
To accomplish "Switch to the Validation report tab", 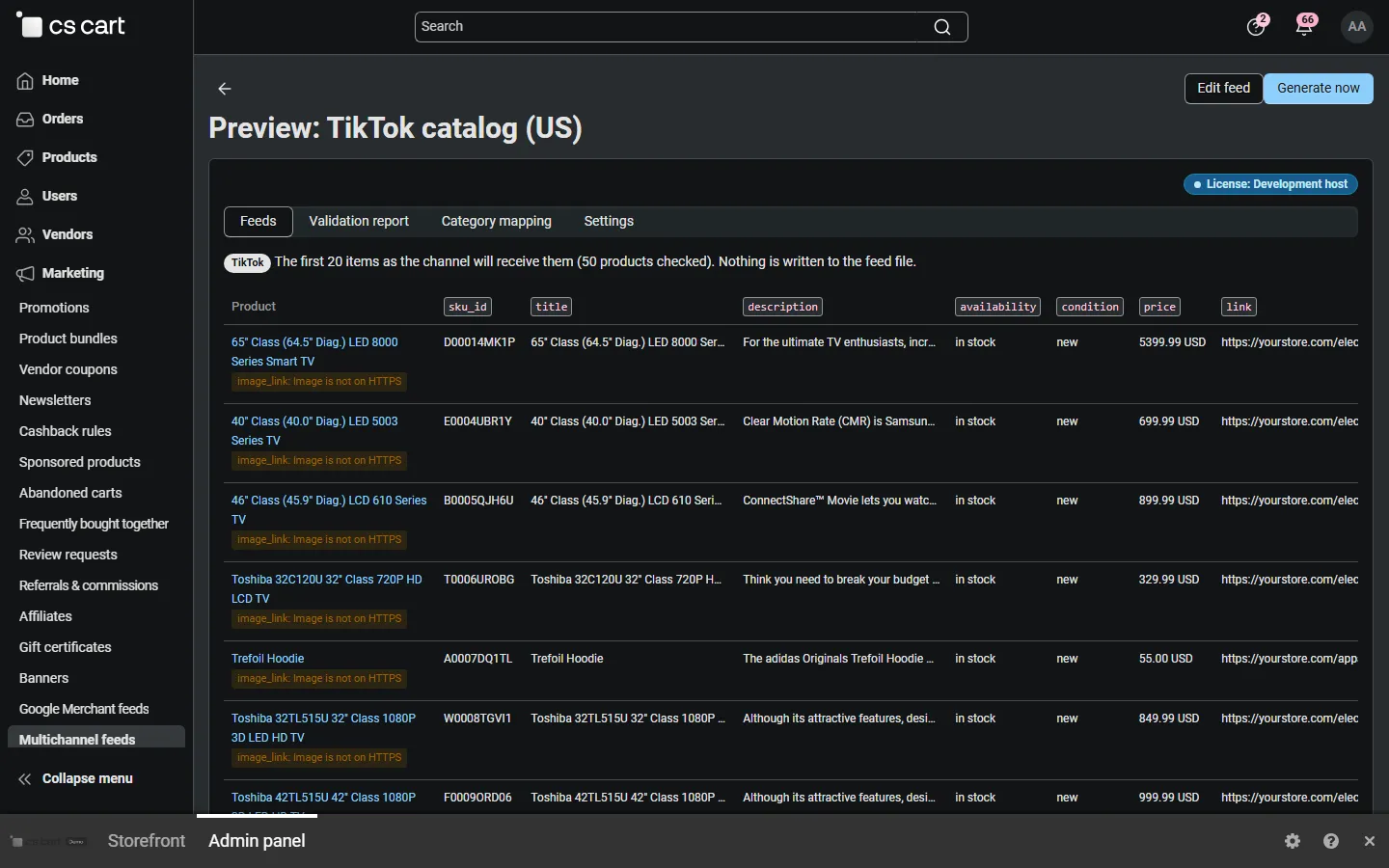I will [x=359, y=221].
